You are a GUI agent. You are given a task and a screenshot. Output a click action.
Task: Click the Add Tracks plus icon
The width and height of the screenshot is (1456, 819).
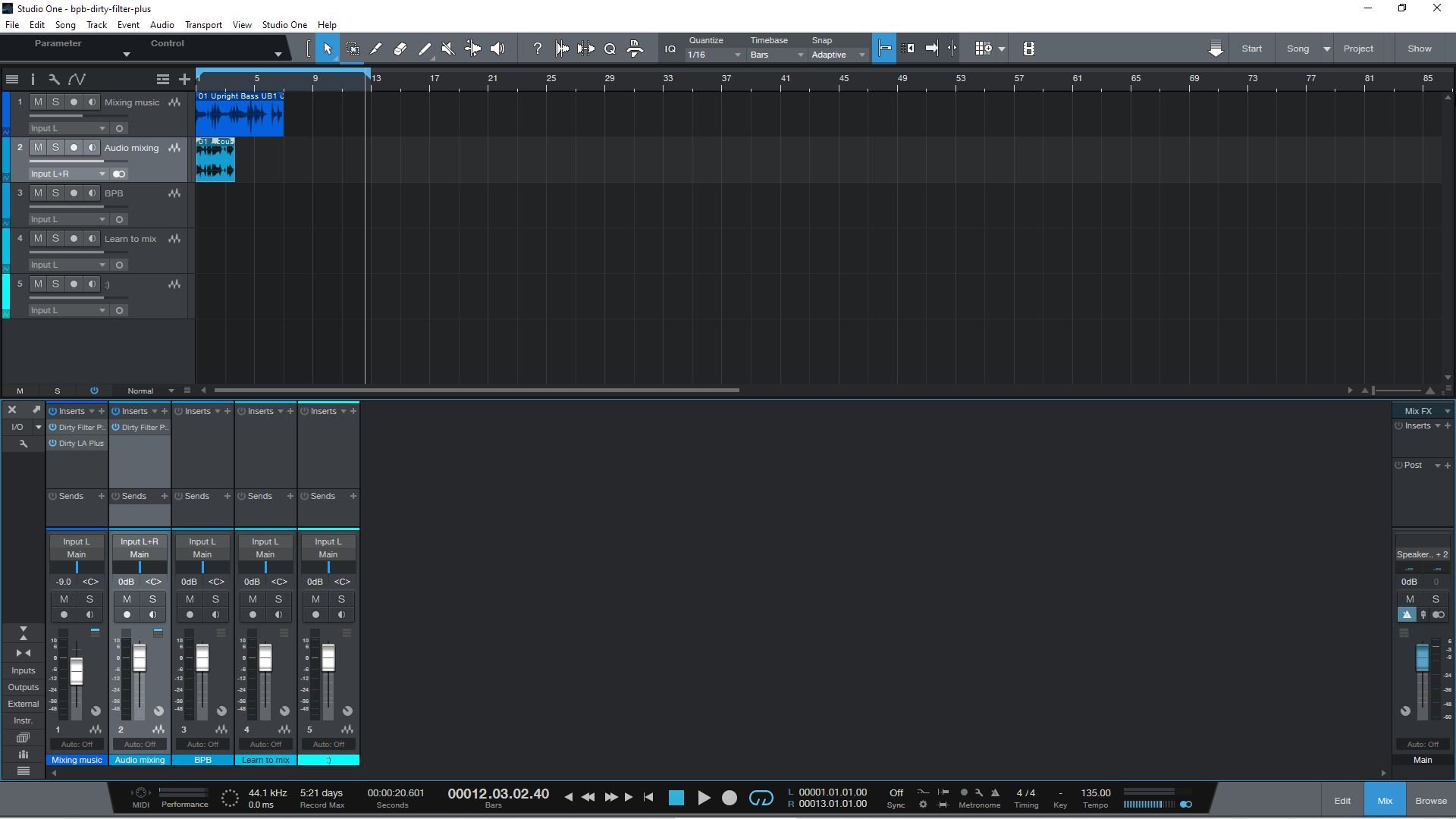[x=184, y=79]
